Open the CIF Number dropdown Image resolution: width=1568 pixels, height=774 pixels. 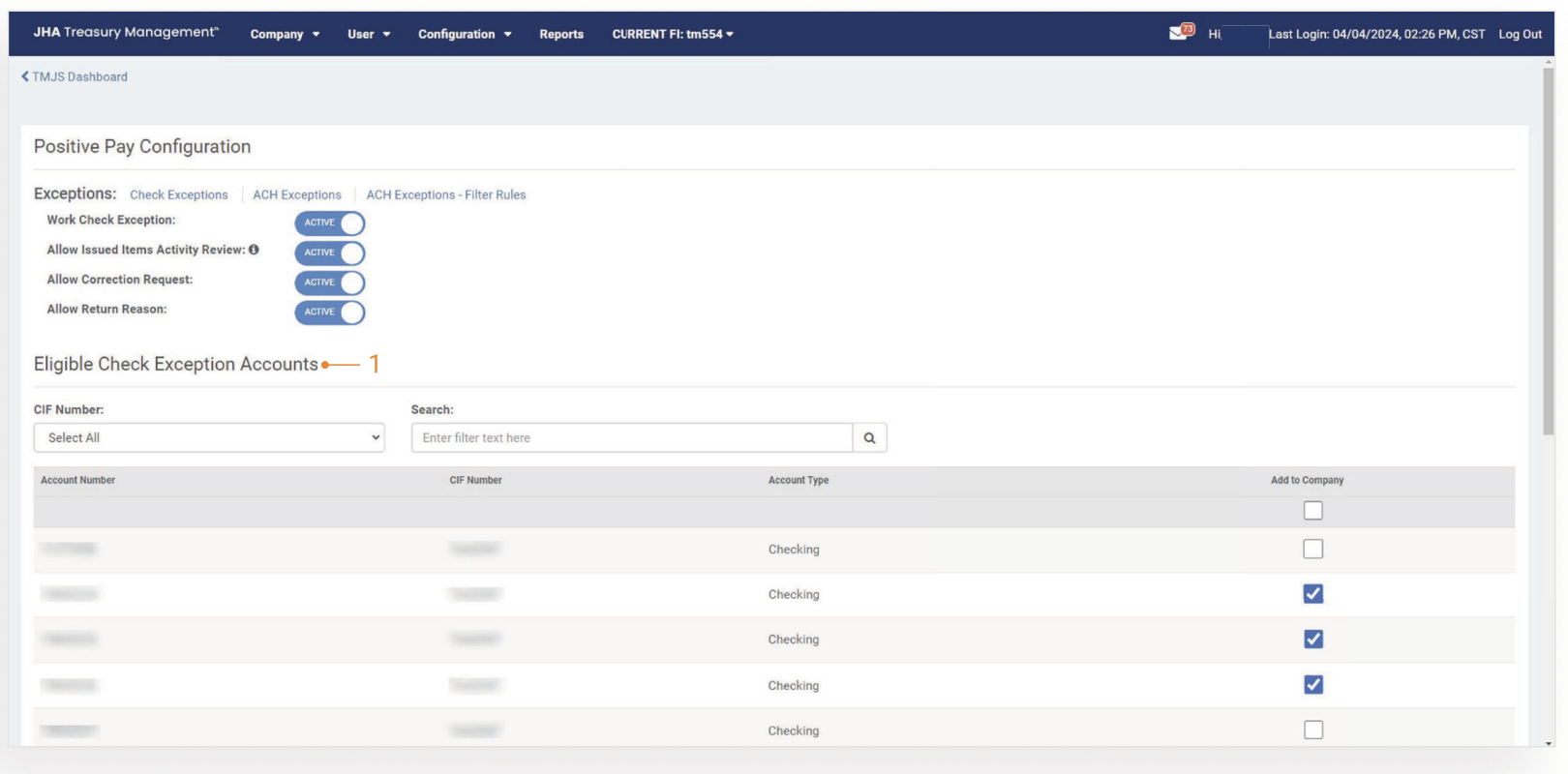click(209, 438)
